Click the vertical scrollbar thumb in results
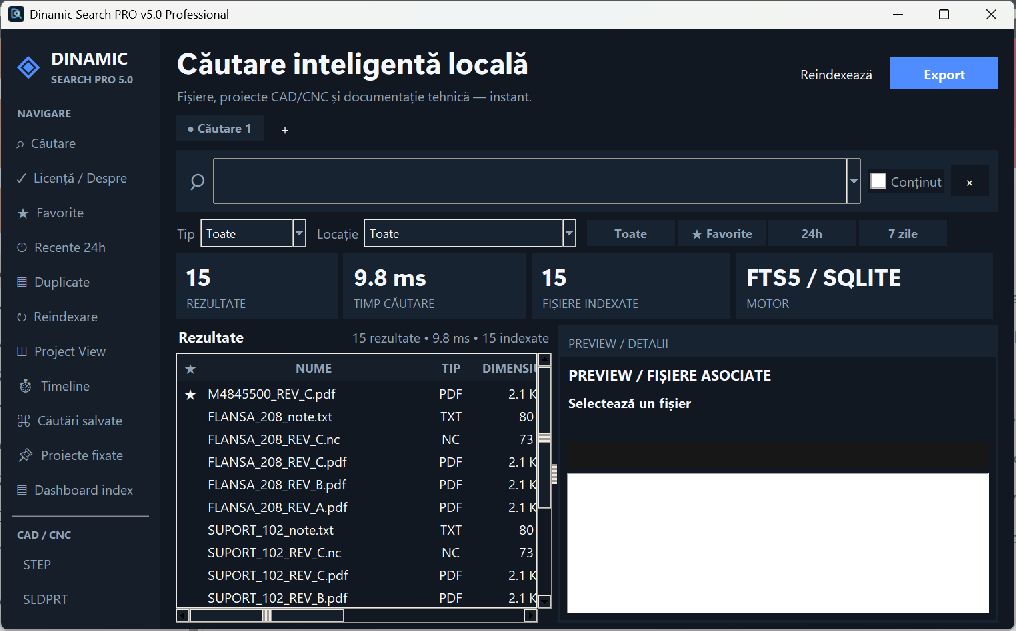 [544, 438]
